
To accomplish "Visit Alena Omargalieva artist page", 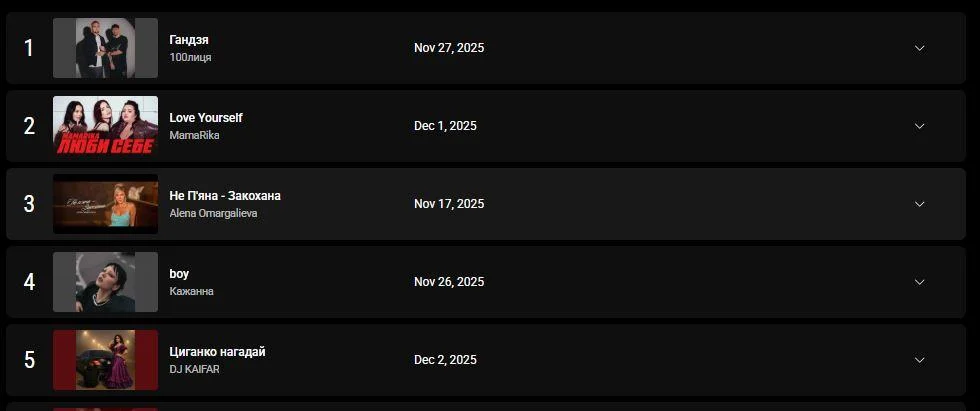I will tap(213, 213).
